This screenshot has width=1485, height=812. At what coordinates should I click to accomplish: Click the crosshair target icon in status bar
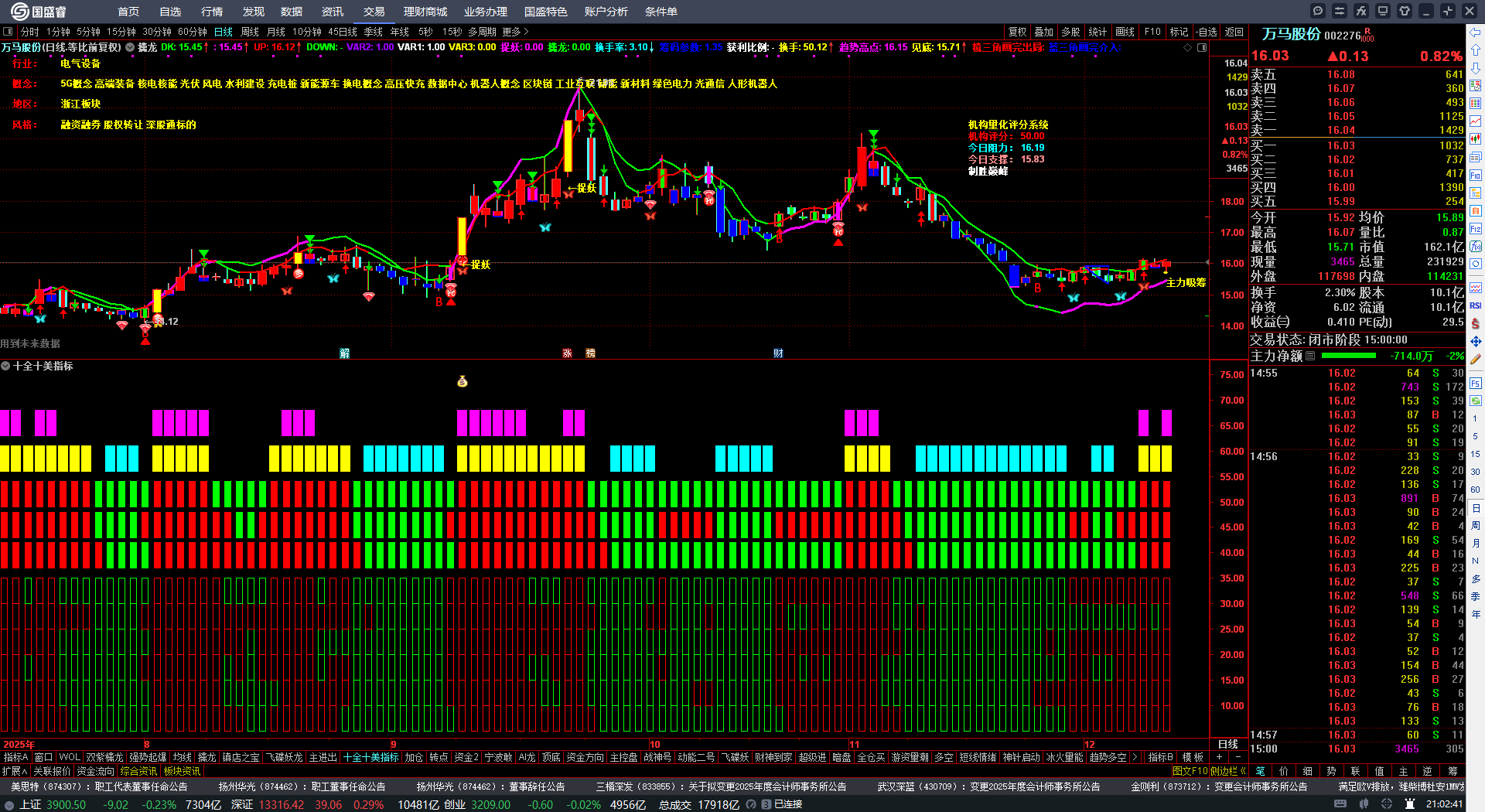1387,804
